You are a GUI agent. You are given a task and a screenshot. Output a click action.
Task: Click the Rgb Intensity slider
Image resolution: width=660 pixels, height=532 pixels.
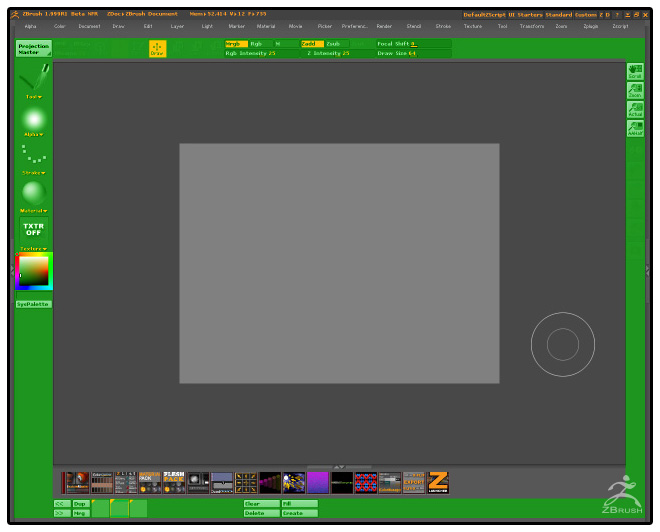click(x=262, y=53)
